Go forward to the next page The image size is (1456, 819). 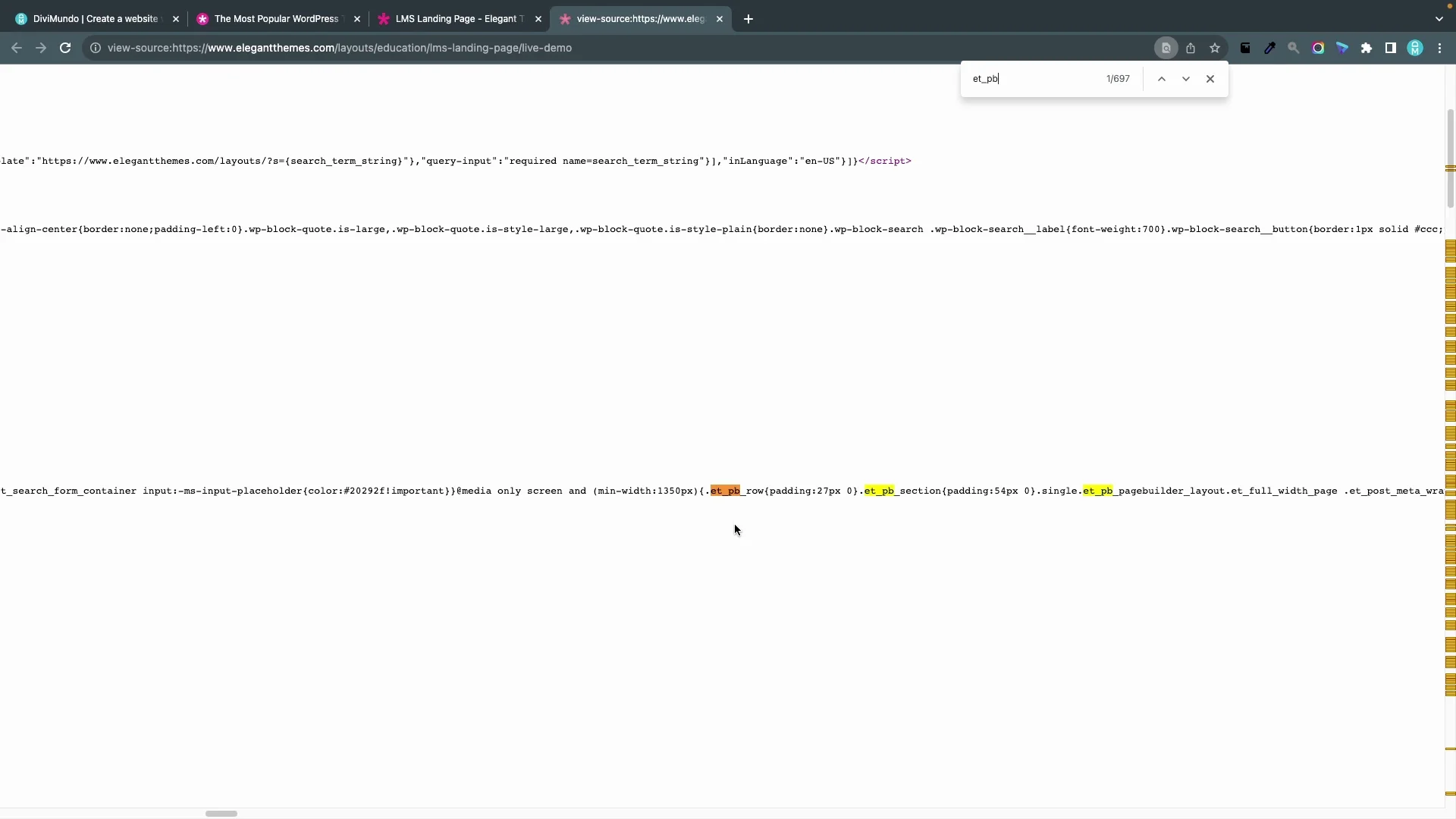(41, 48)
